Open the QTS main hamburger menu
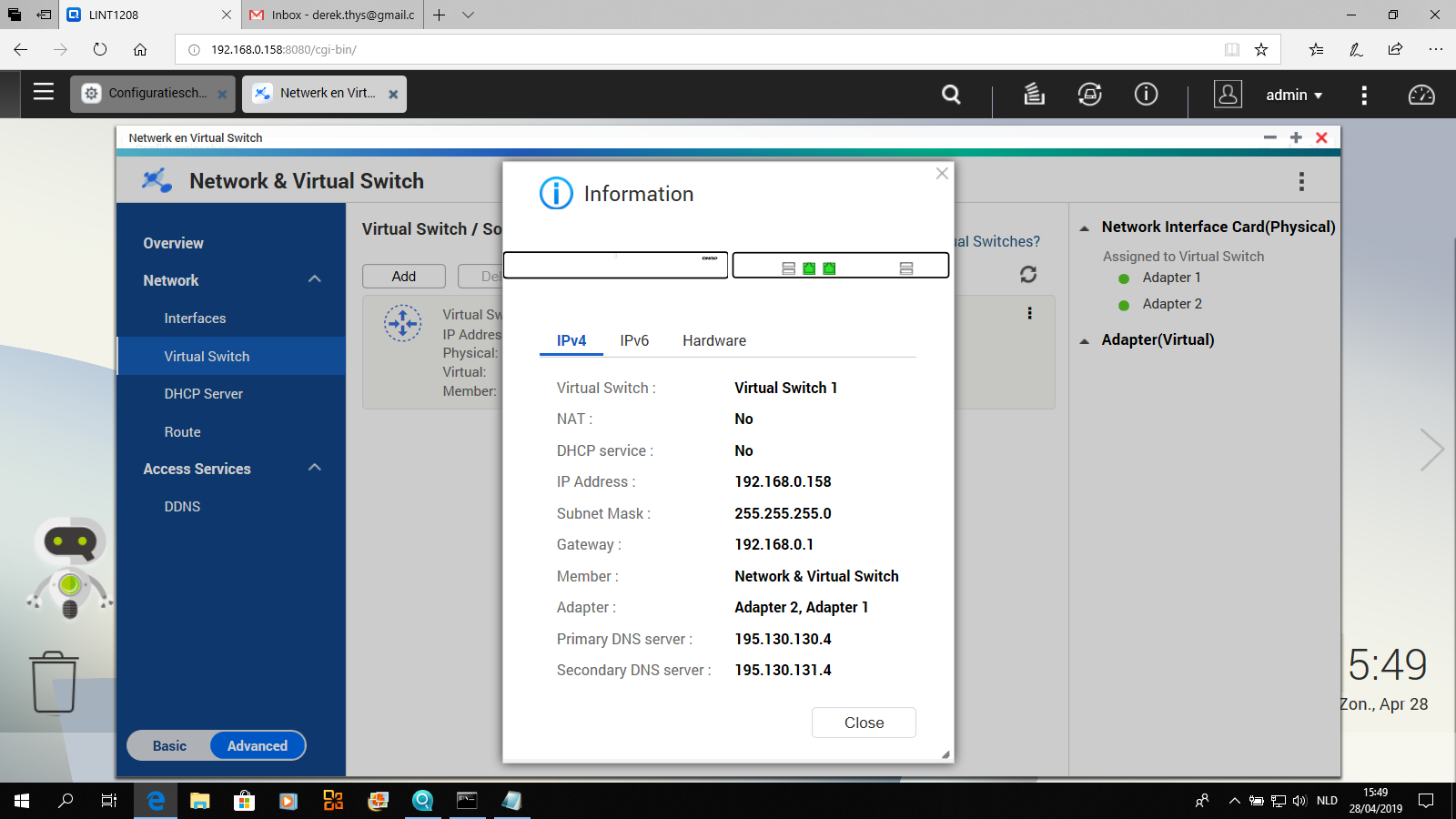This screenshot has height=819, width=1456. (44, 92)
